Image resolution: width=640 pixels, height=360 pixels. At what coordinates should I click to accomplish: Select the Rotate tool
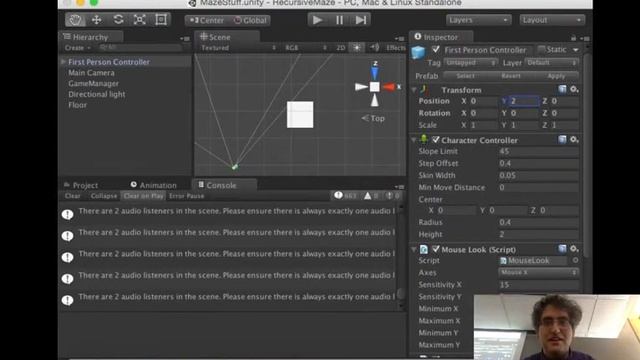[x=118, y=20]
